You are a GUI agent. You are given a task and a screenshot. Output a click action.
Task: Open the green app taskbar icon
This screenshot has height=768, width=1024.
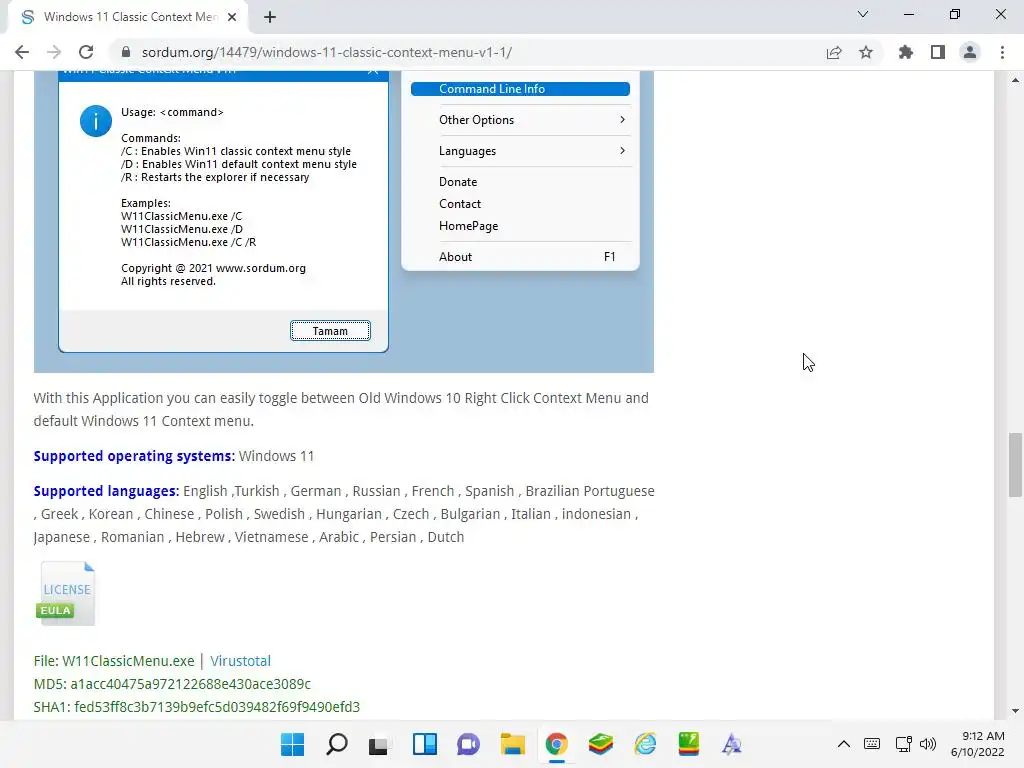(689, 744)
